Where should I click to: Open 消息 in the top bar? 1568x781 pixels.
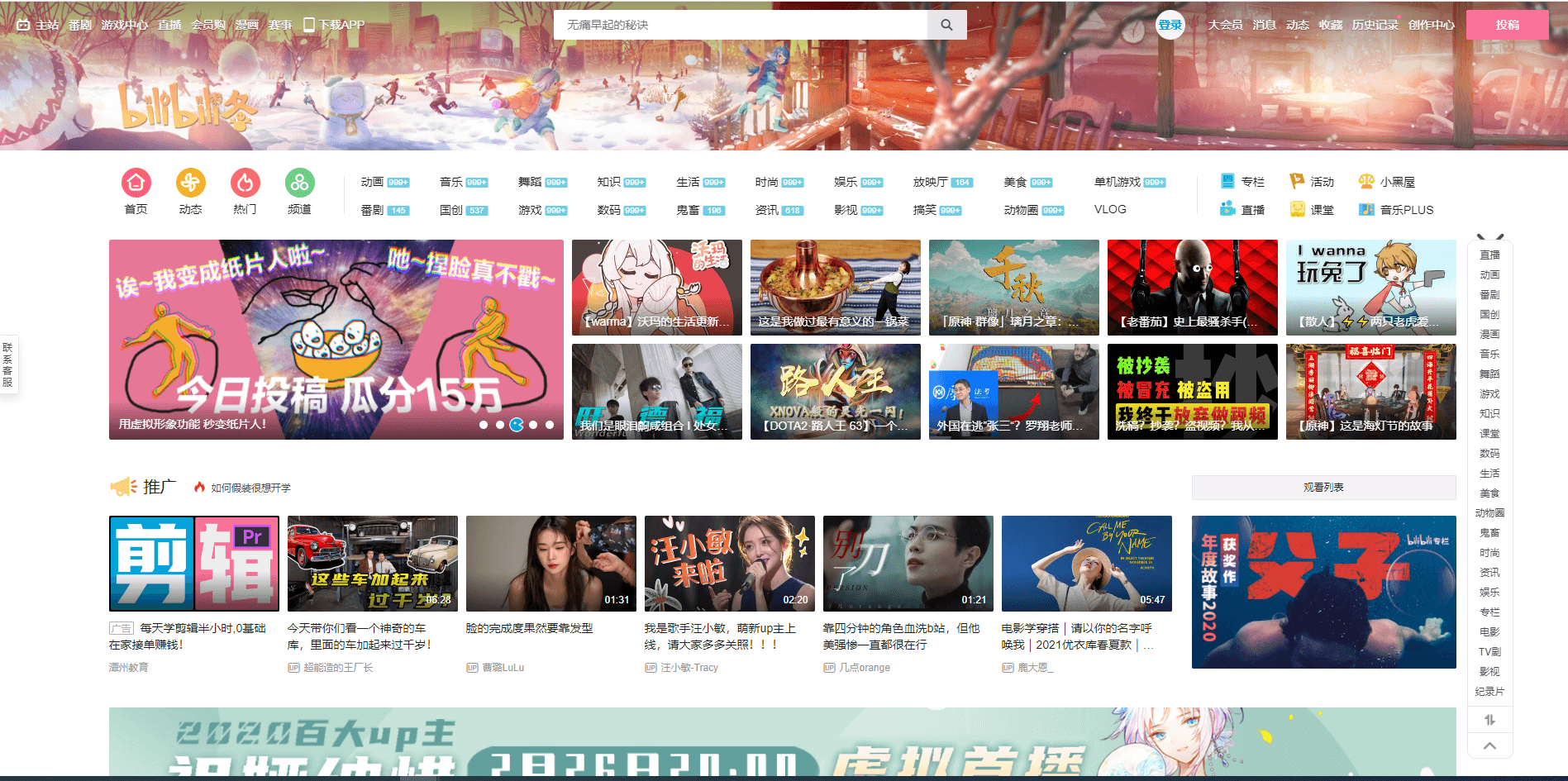[1265, 25]
